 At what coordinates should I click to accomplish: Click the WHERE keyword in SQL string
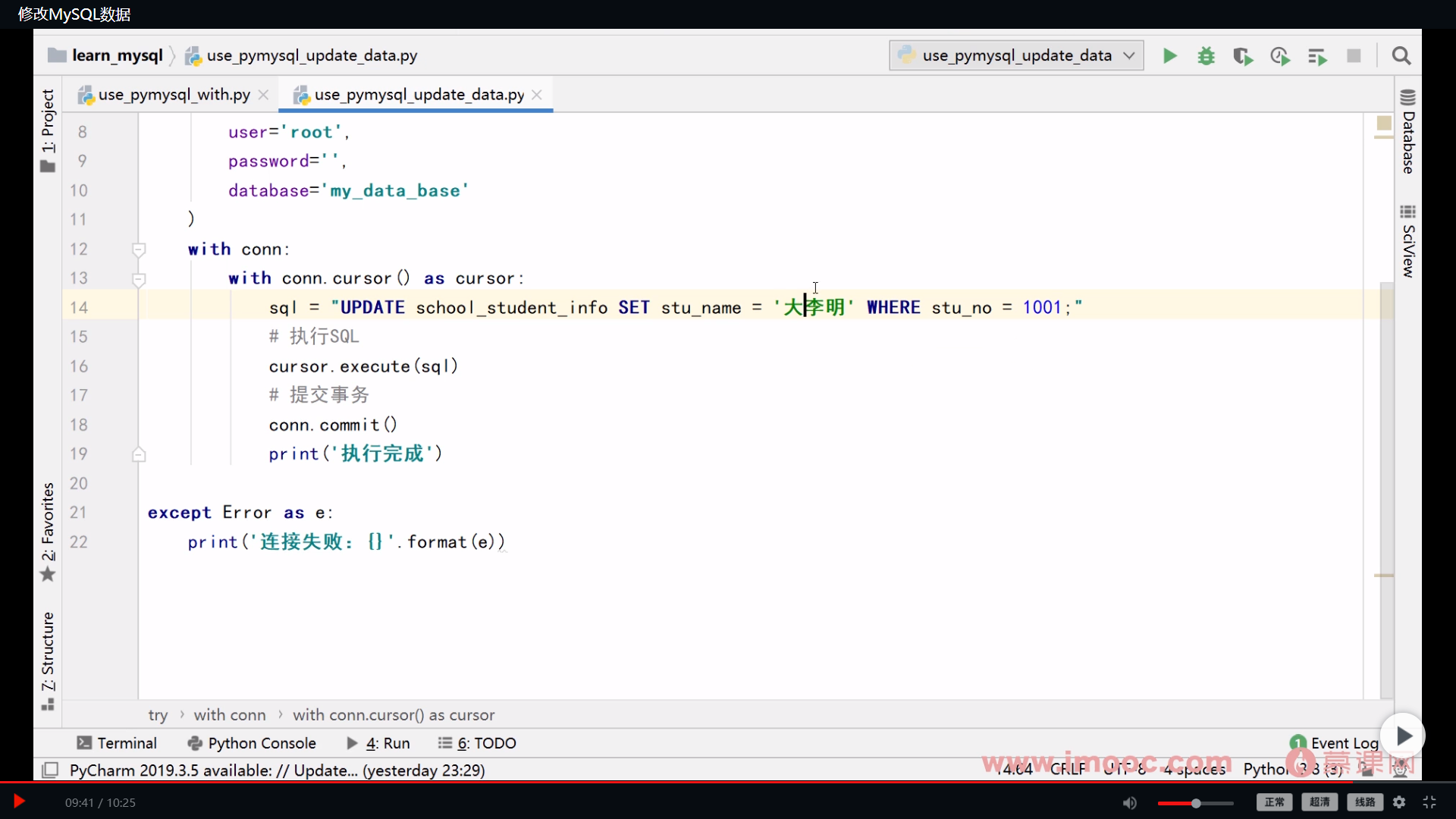(x=893, y=307)
